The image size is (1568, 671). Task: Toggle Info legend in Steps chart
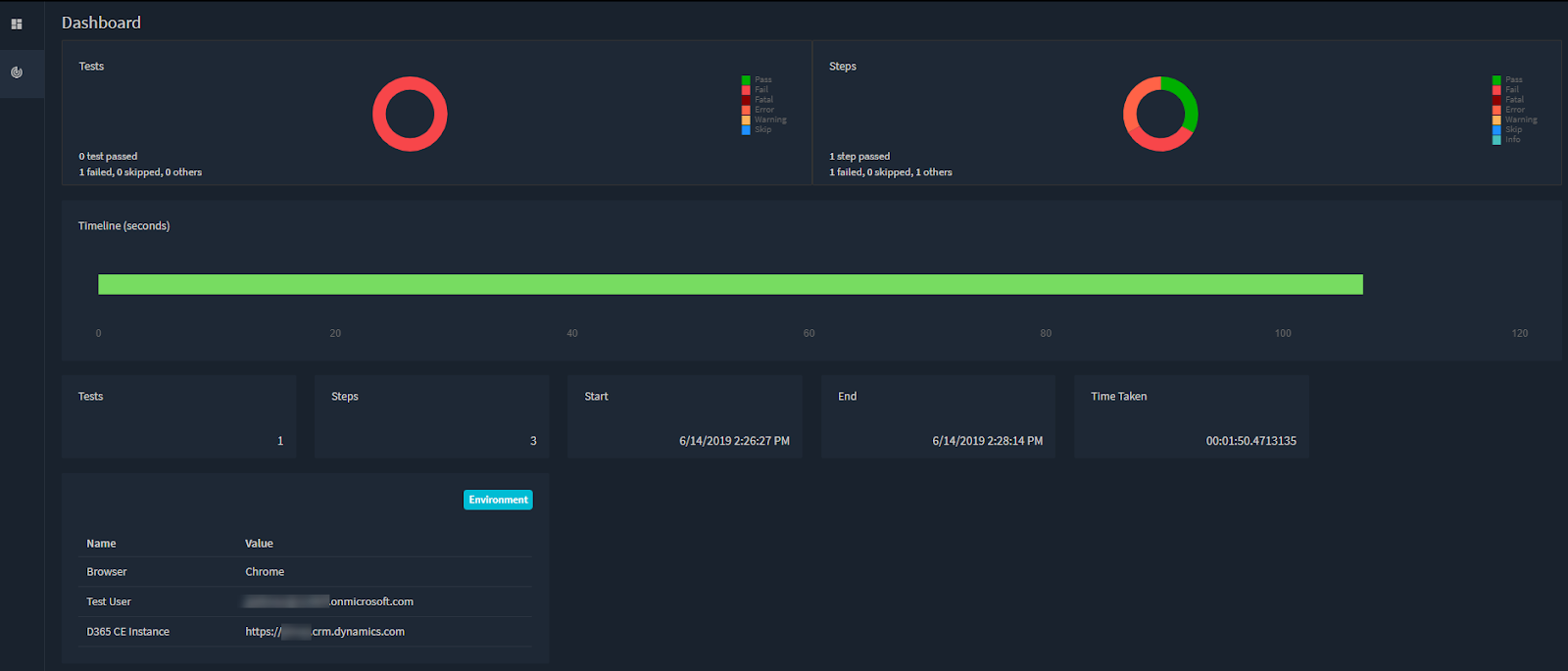pos(1507,140)
